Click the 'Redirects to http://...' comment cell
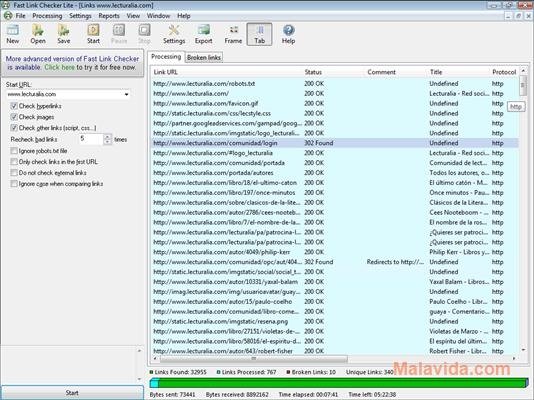This screenshot has height=400, width=534. click(x=395, y=262)
